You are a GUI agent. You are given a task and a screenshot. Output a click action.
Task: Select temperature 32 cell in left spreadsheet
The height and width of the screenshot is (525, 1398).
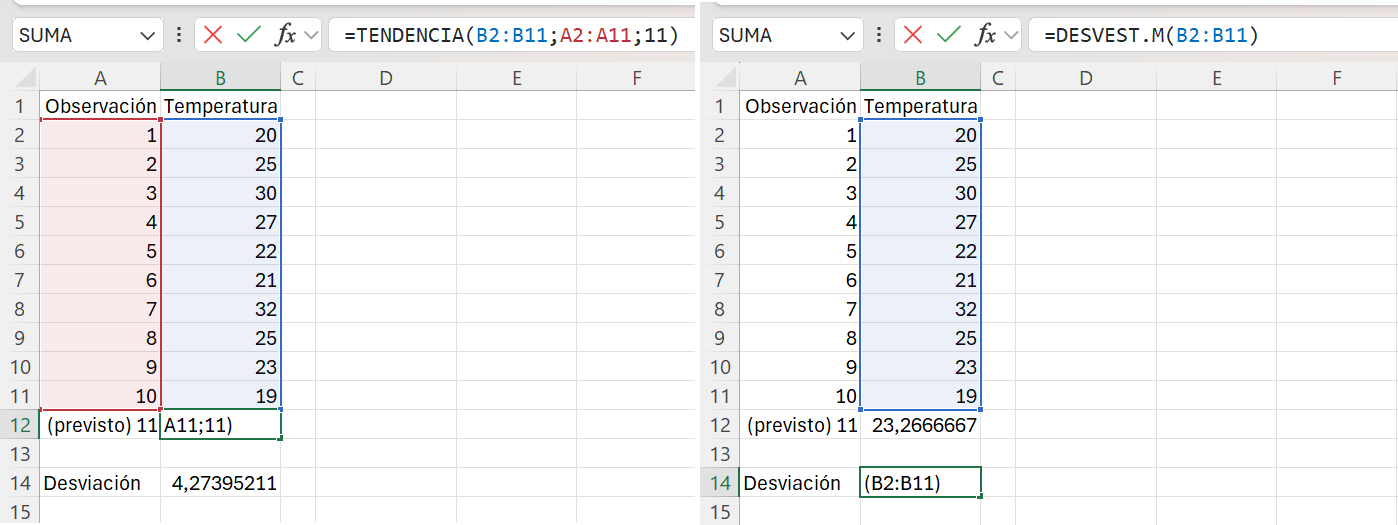[220, 309]
